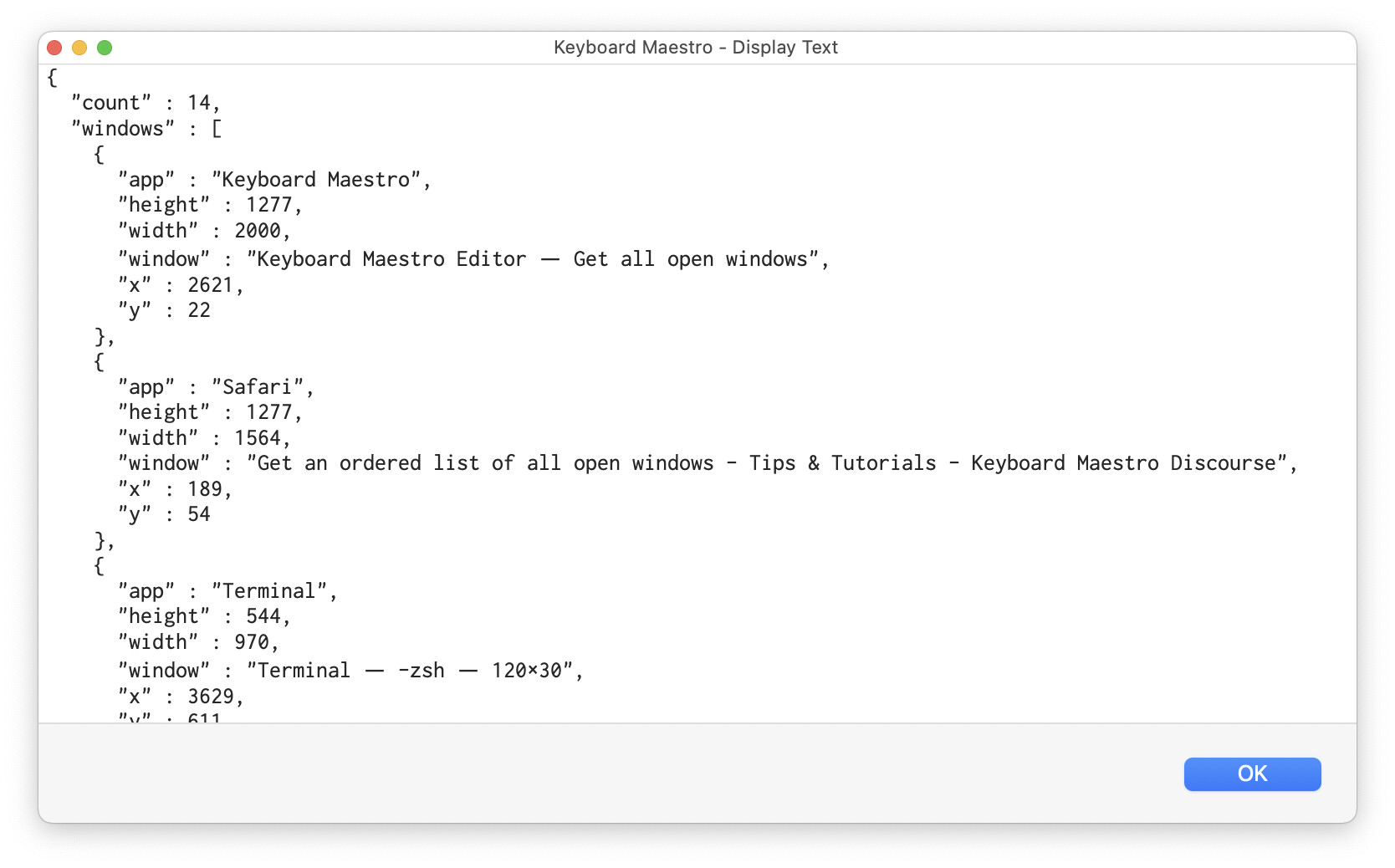Click the y value 22
The height and width of the screenshot is (868, 1395).
click(199, 310)
